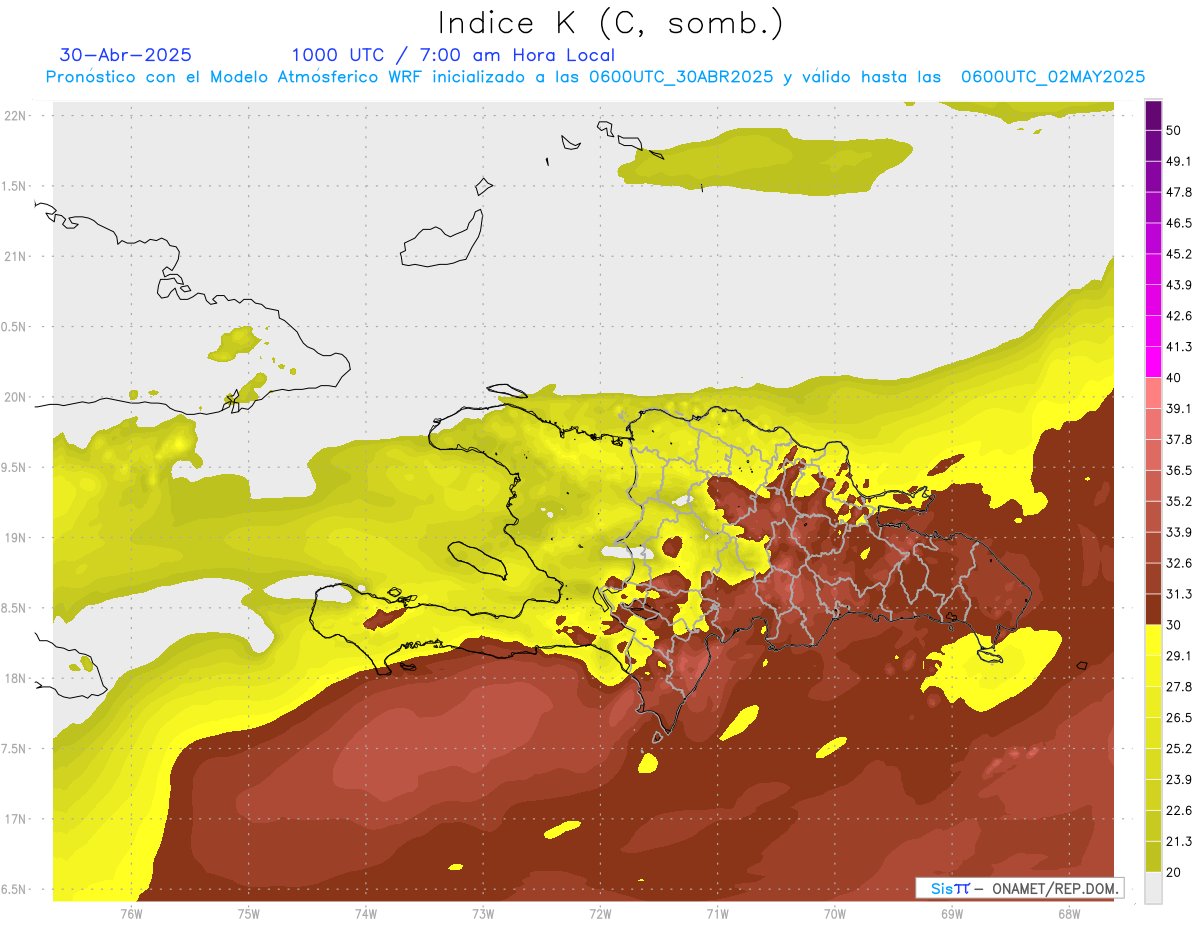Click the "1000 UTC / 7:00 am Hora Local" time
This screenshot has height=927, width=1200.
(453, 55)
